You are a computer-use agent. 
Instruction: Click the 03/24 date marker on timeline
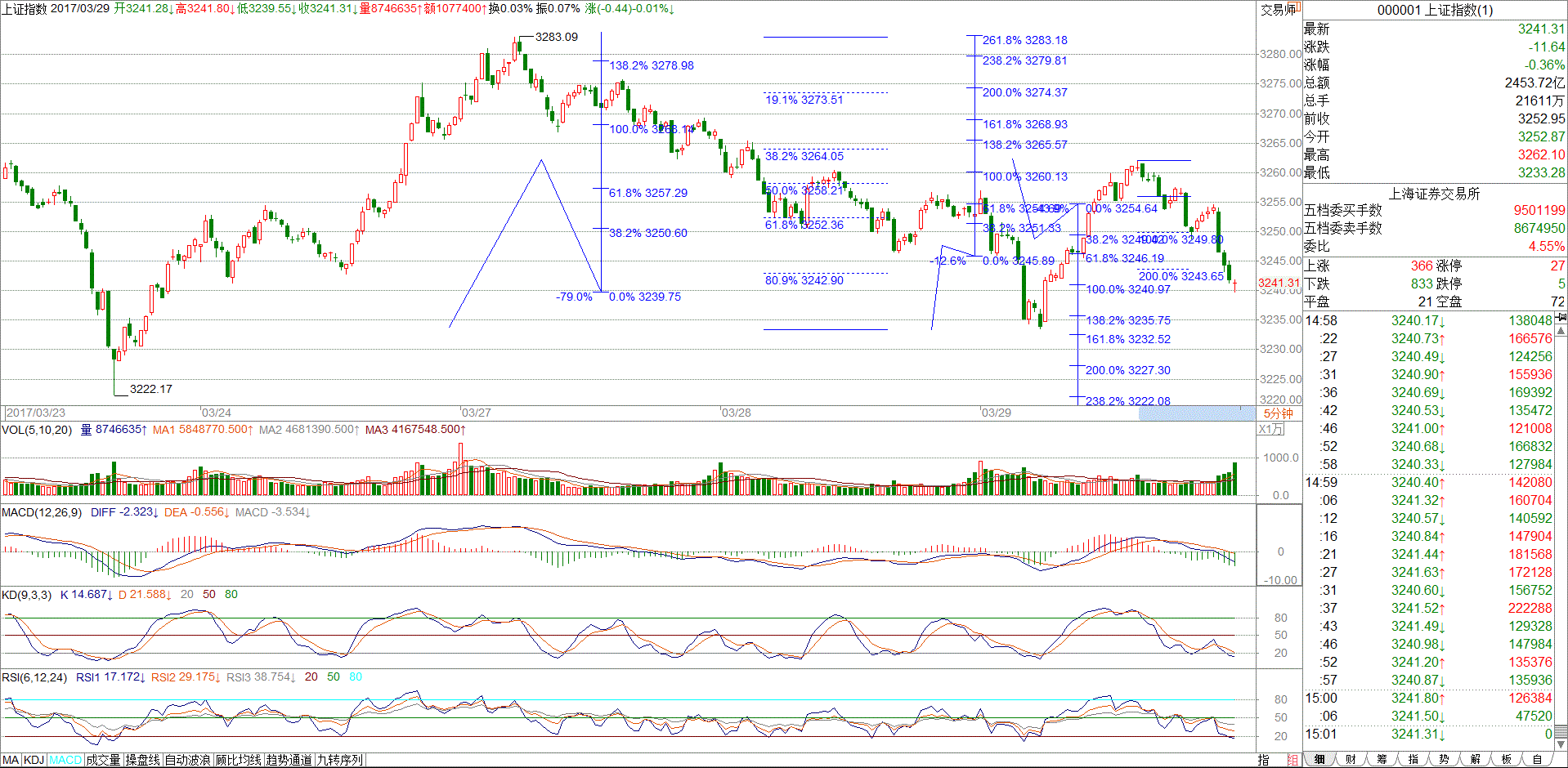pyautogui.click(x=216, y=413)
